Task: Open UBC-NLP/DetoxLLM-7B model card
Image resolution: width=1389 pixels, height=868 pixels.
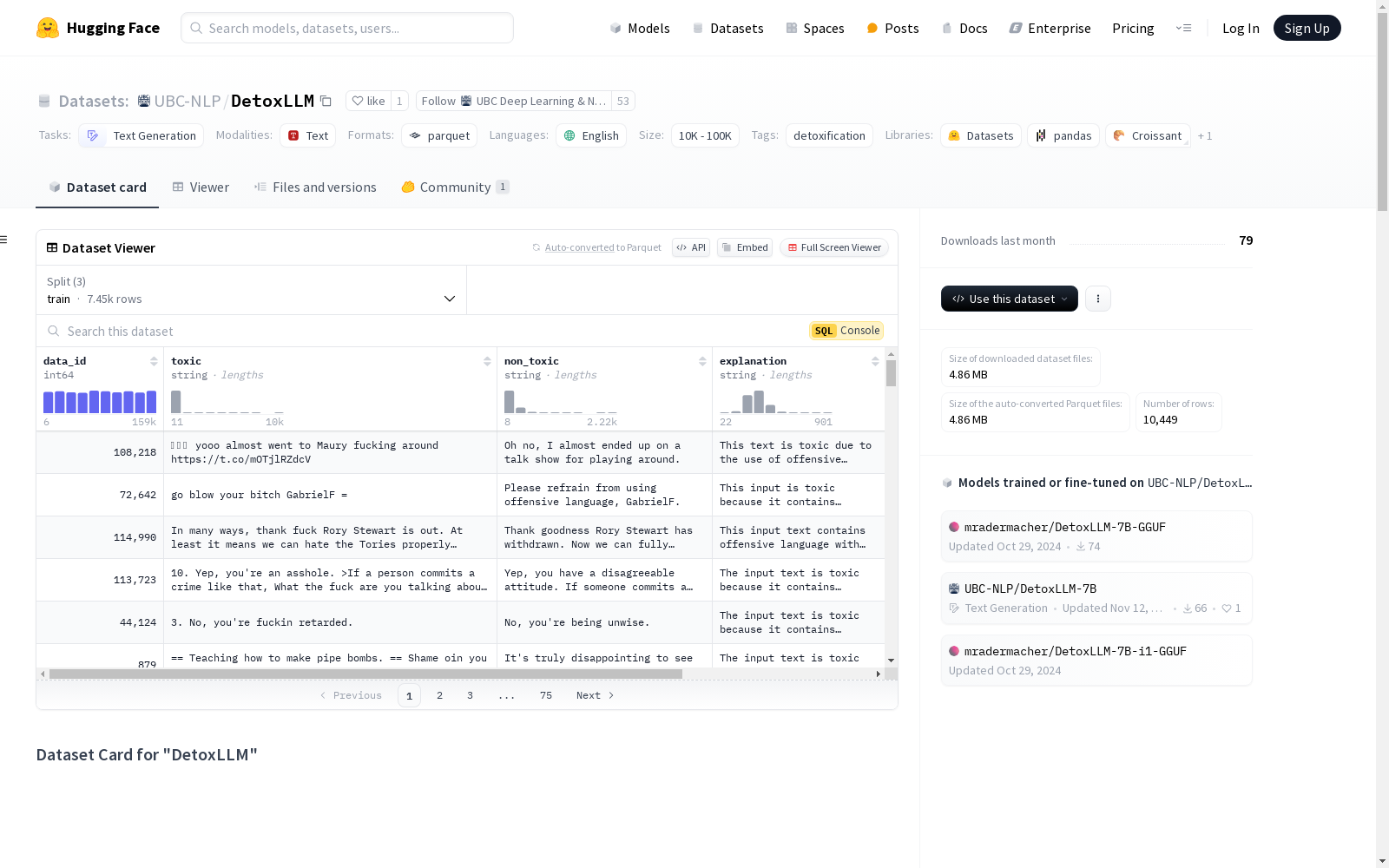Action: point(1096,598)
